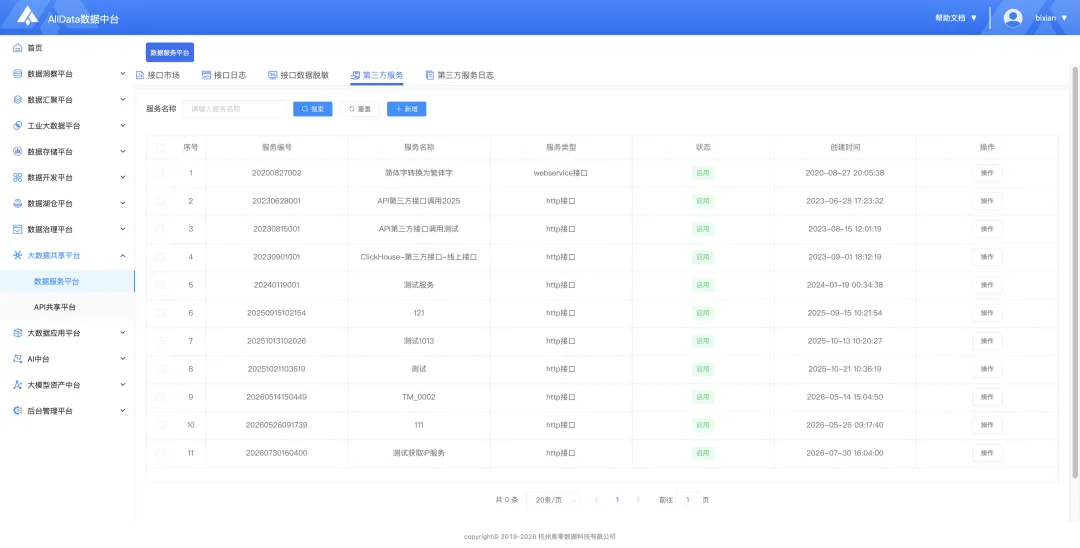Open the bixian user dropdown

pos(1051,18)
